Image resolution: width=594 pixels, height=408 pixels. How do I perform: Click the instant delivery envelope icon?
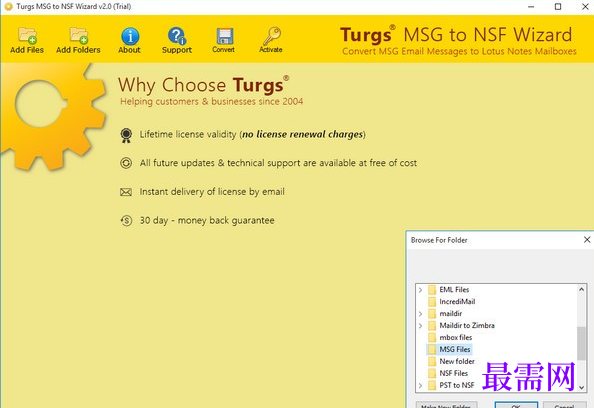point(126,192)
